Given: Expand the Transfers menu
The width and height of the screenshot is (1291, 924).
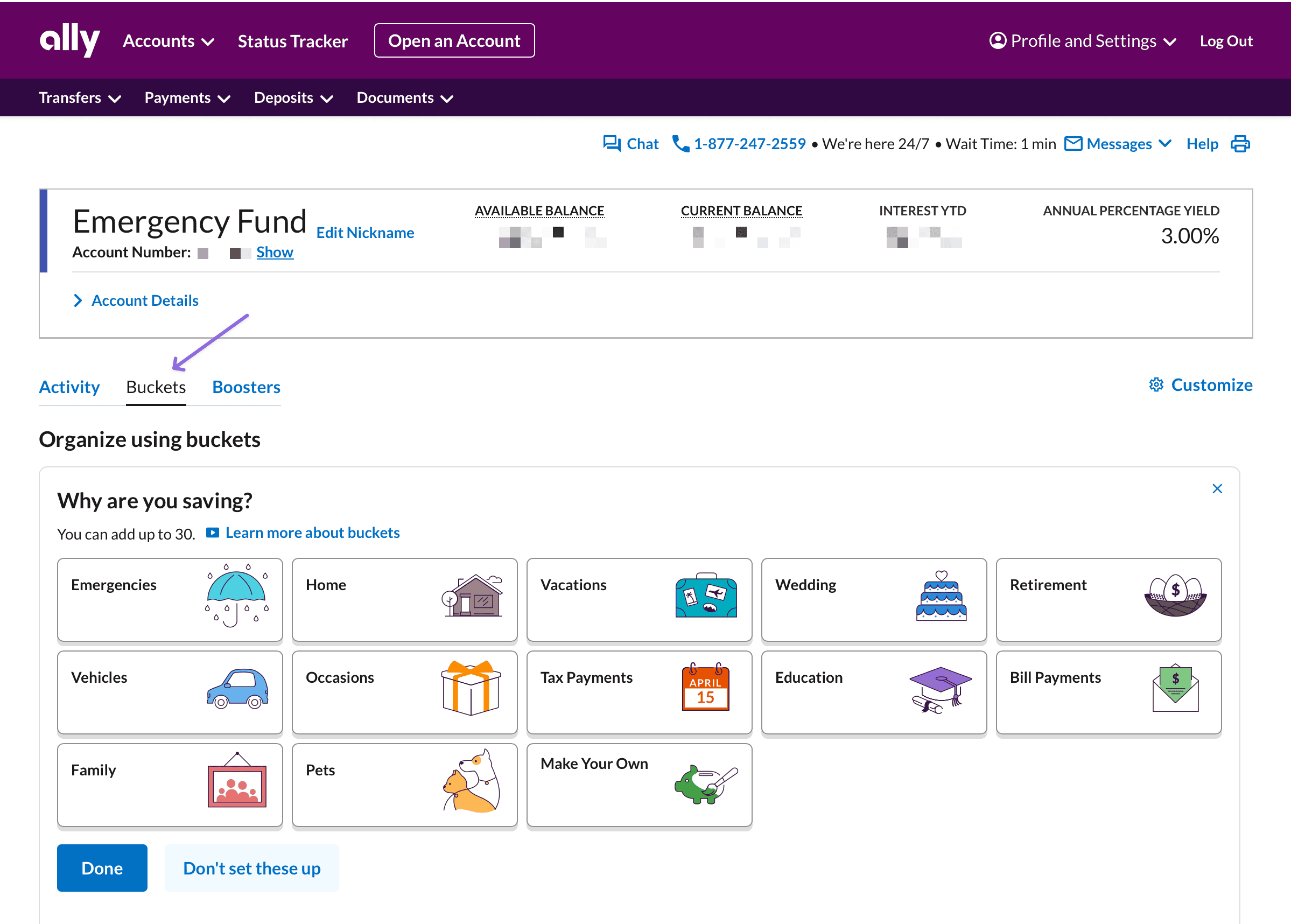Looking at the screenshot, I should (80, 98).
